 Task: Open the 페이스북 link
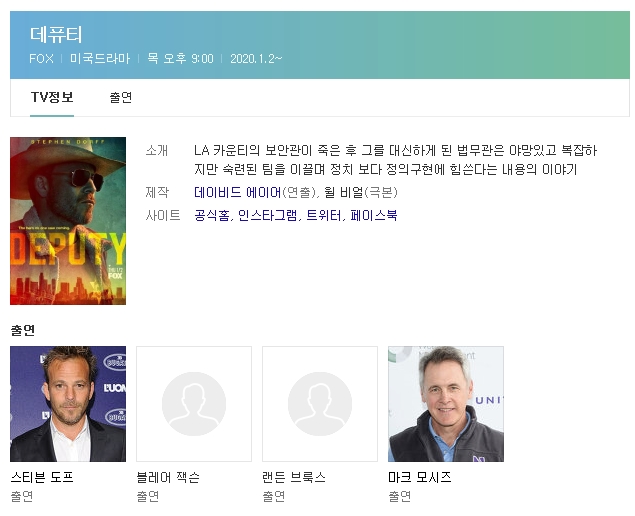[373, 215]
